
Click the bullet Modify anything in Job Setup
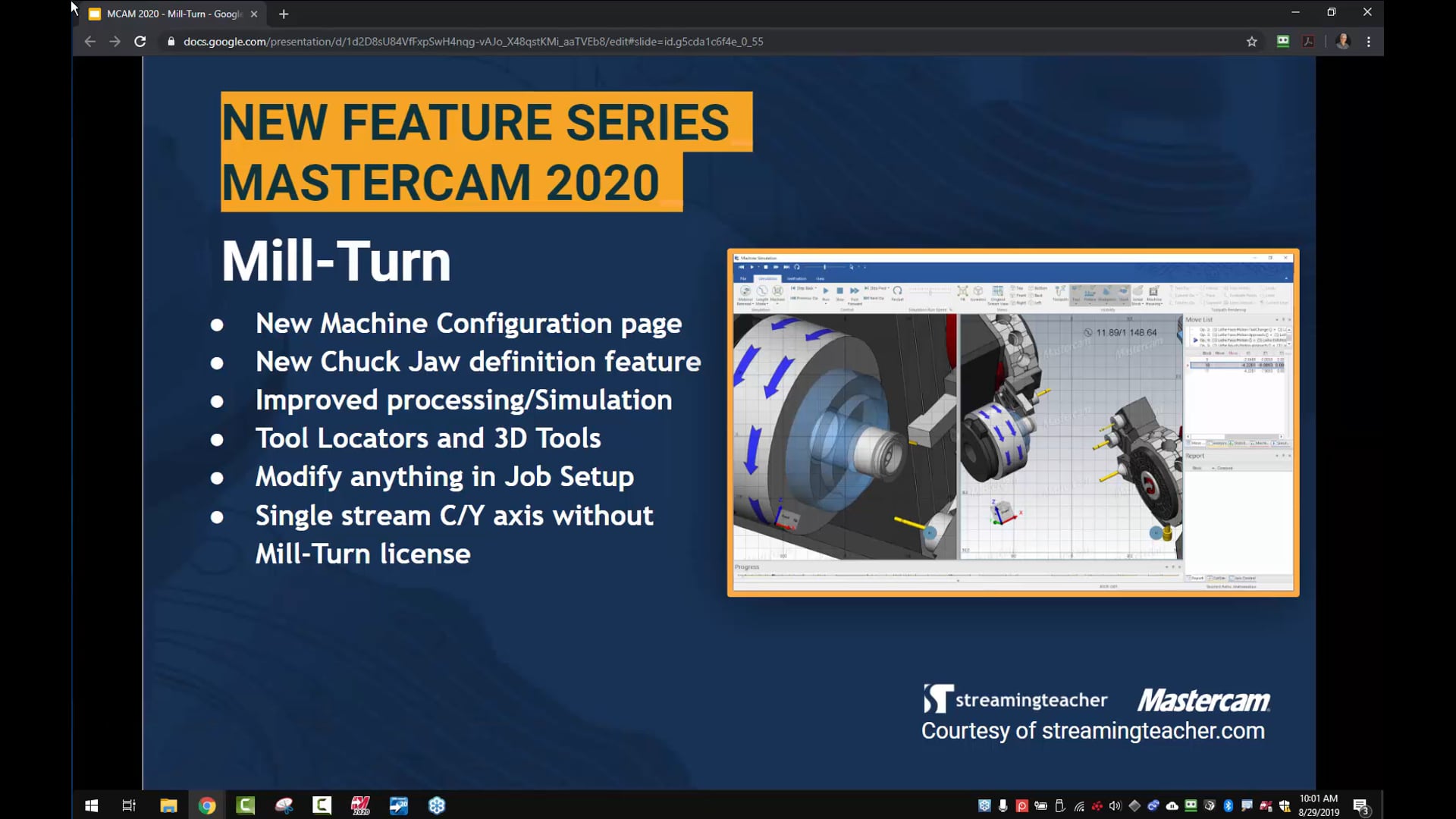444,477
